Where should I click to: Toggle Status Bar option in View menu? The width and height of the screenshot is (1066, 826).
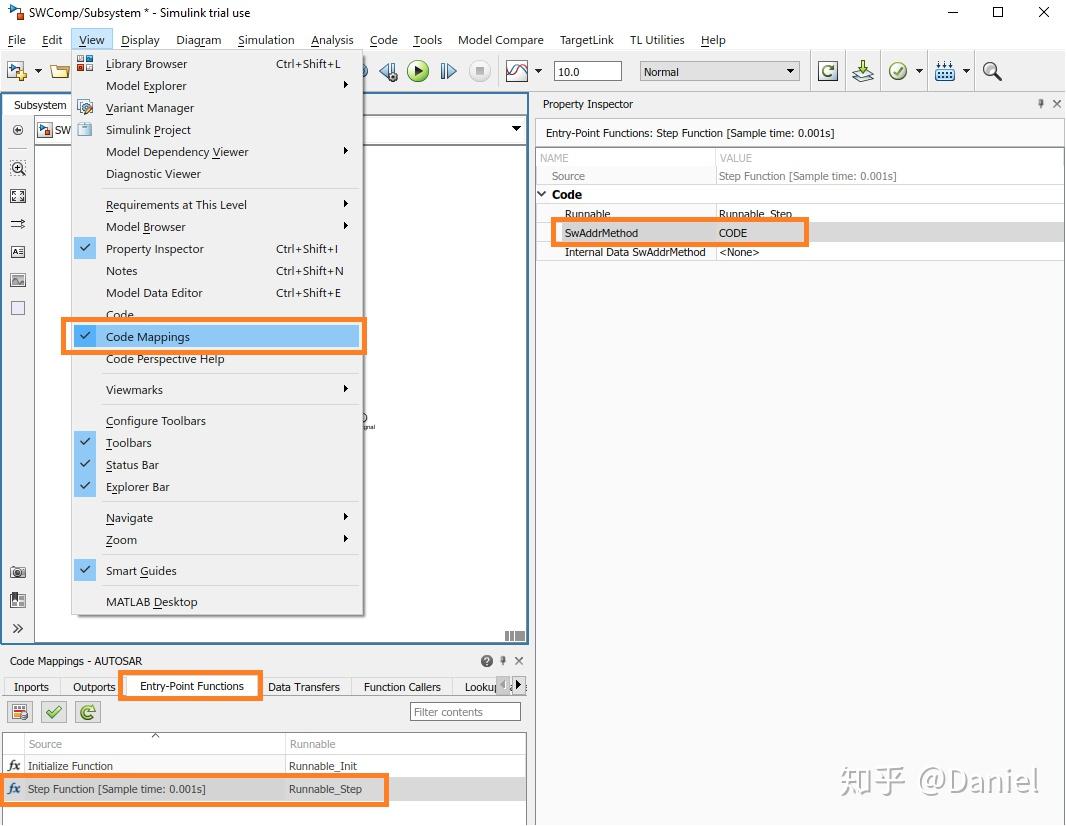216,465
